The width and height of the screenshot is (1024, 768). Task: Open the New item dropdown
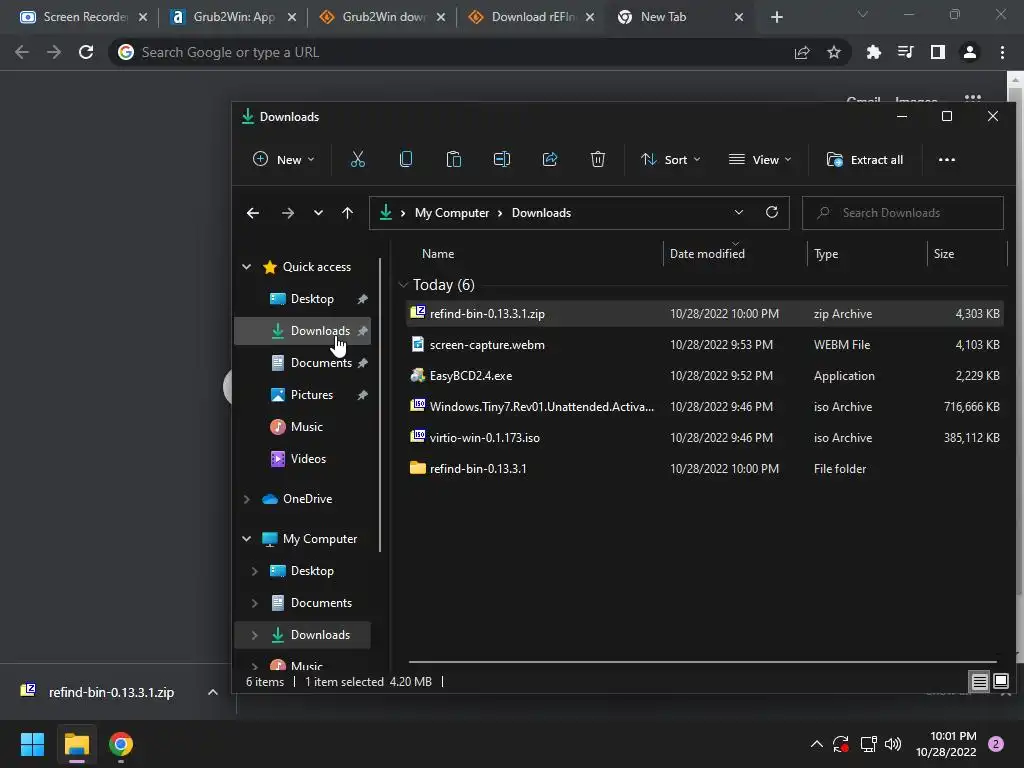(x=283, y=159)
